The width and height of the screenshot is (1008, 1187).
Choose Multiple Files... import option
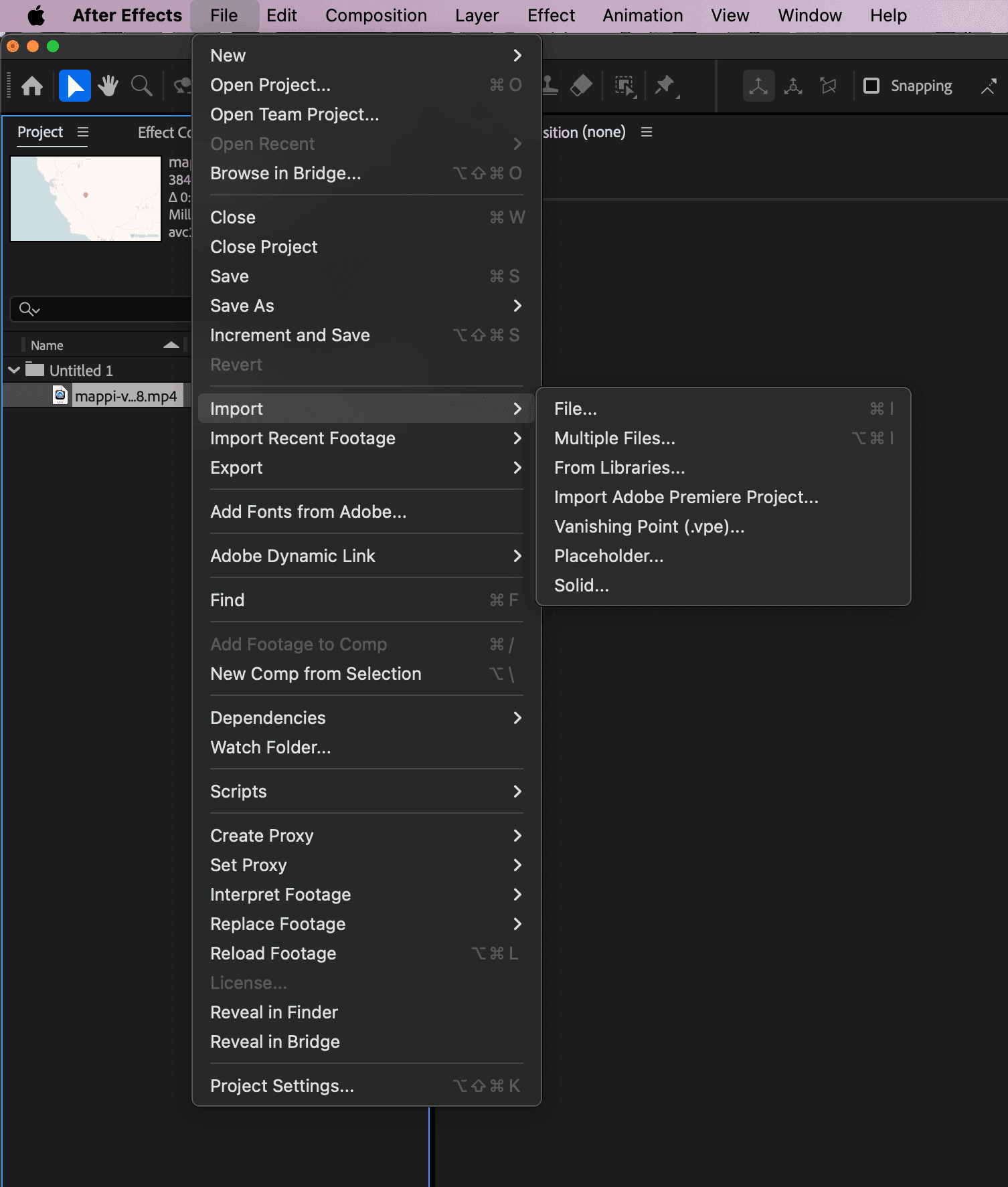point(724,438)
